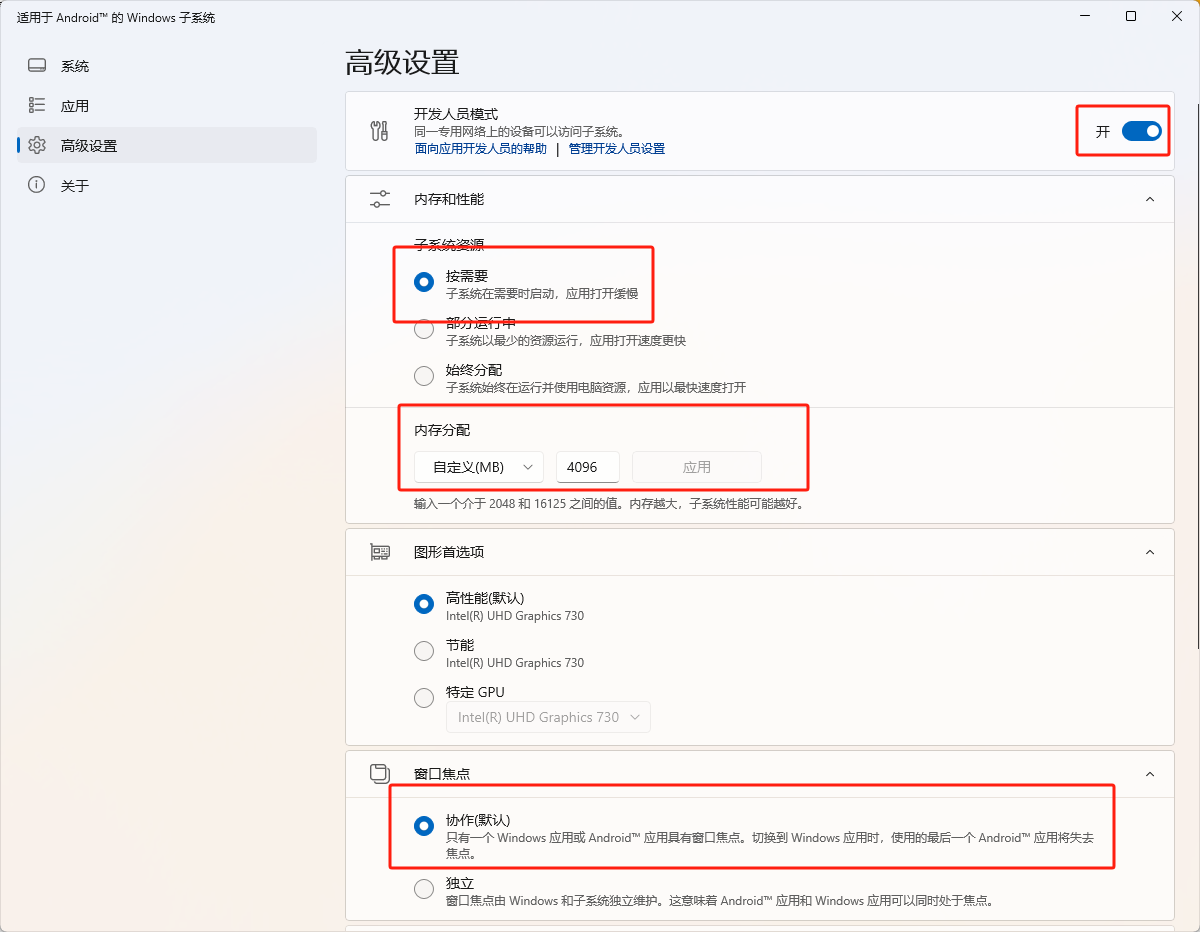Click the graphics preferences GPU icon
Screen dimensions: 1200x932
tap(380, 552)
